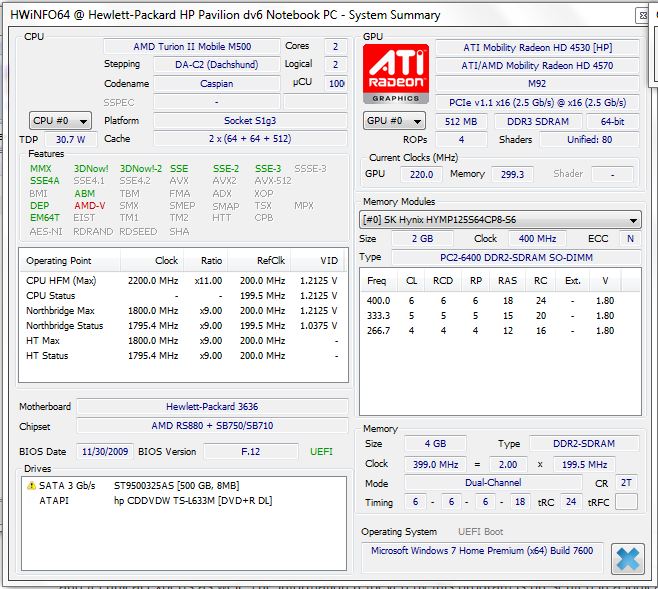
Task: Click the Clock column header in CPU table
Action: pyautogui.click(x=152, y=261)
